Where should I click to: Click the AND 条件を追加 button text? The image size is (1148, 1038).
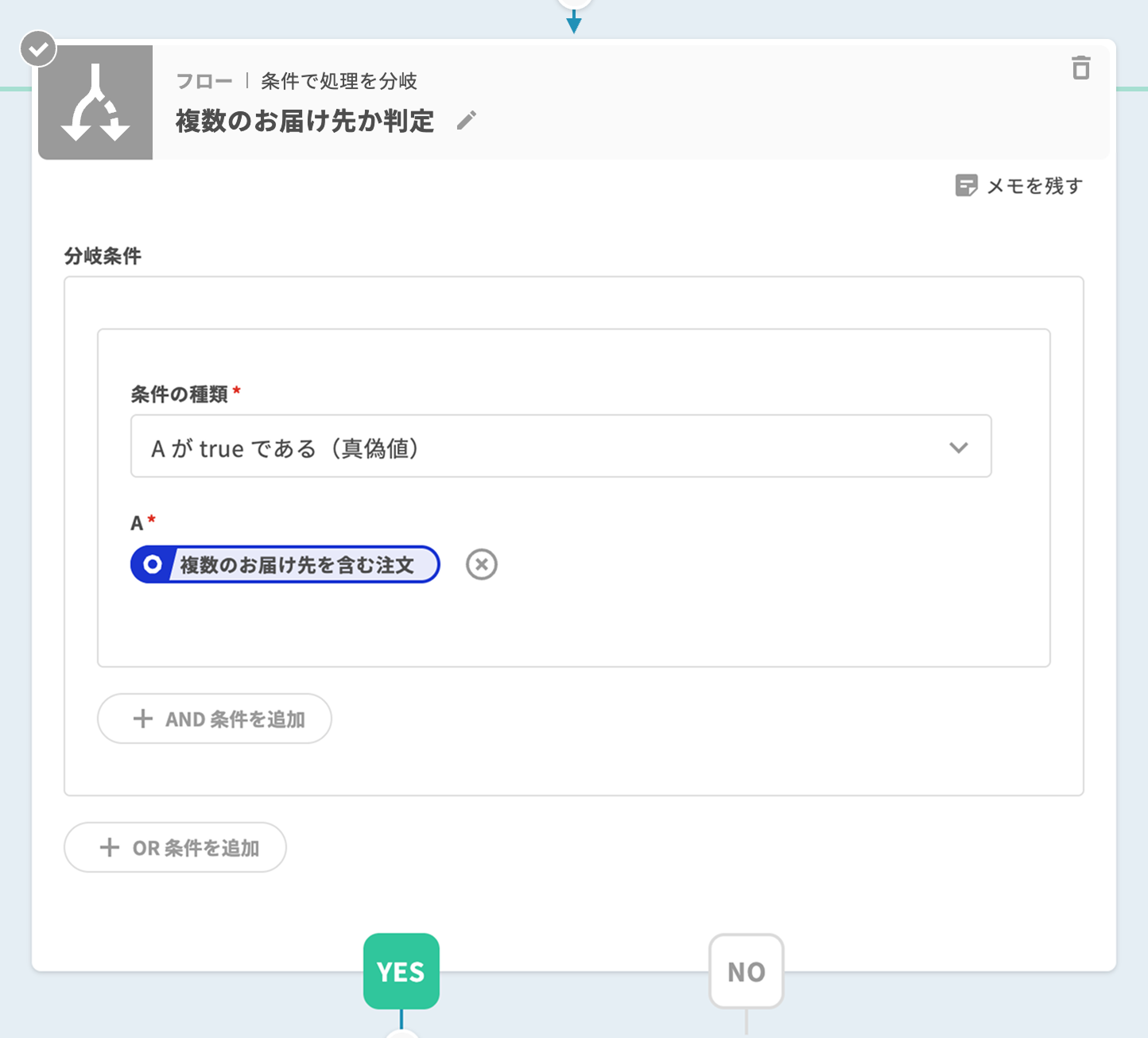coord(235,719)
